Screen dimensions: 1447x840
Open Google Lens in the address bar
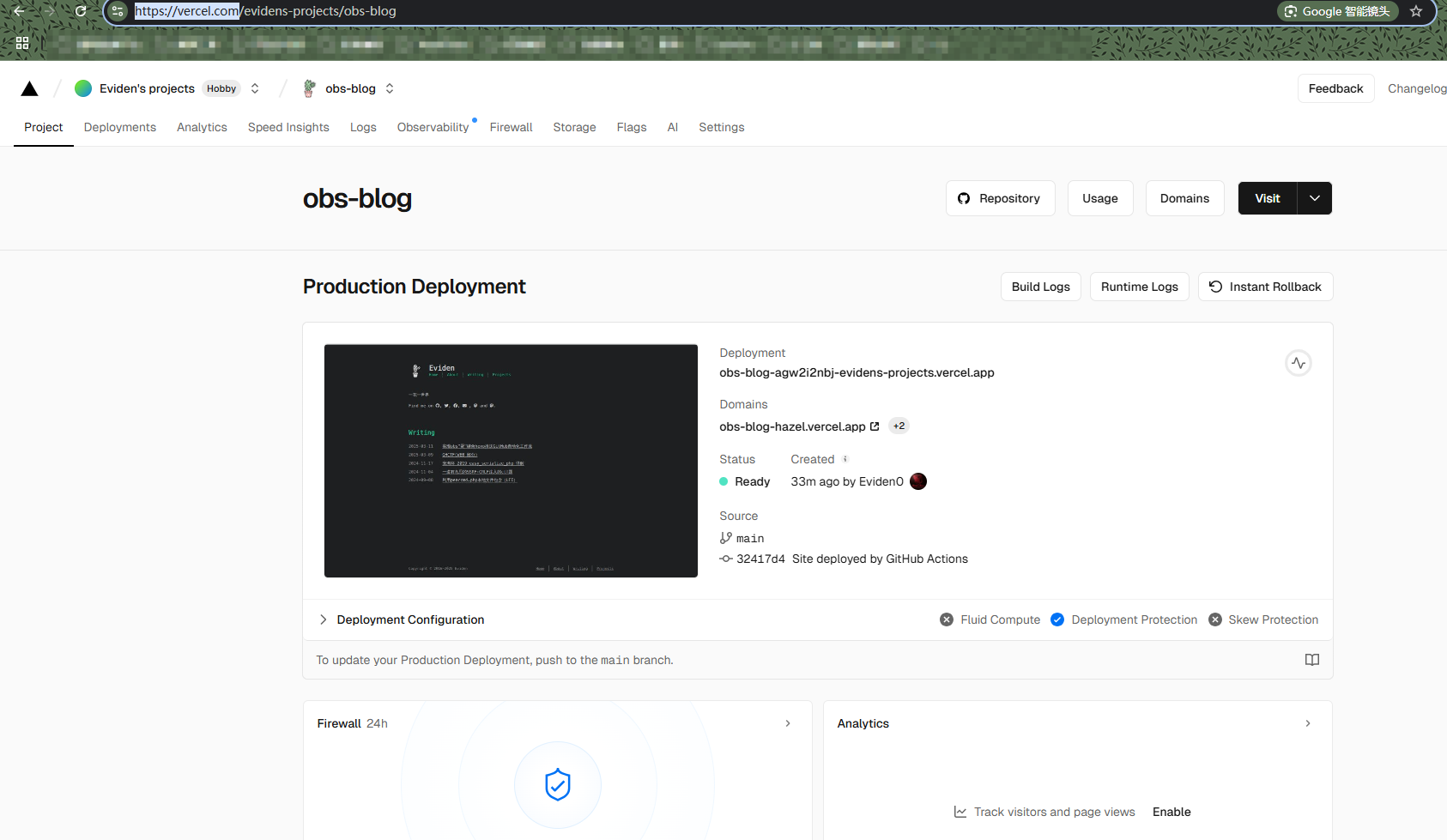1337,11
